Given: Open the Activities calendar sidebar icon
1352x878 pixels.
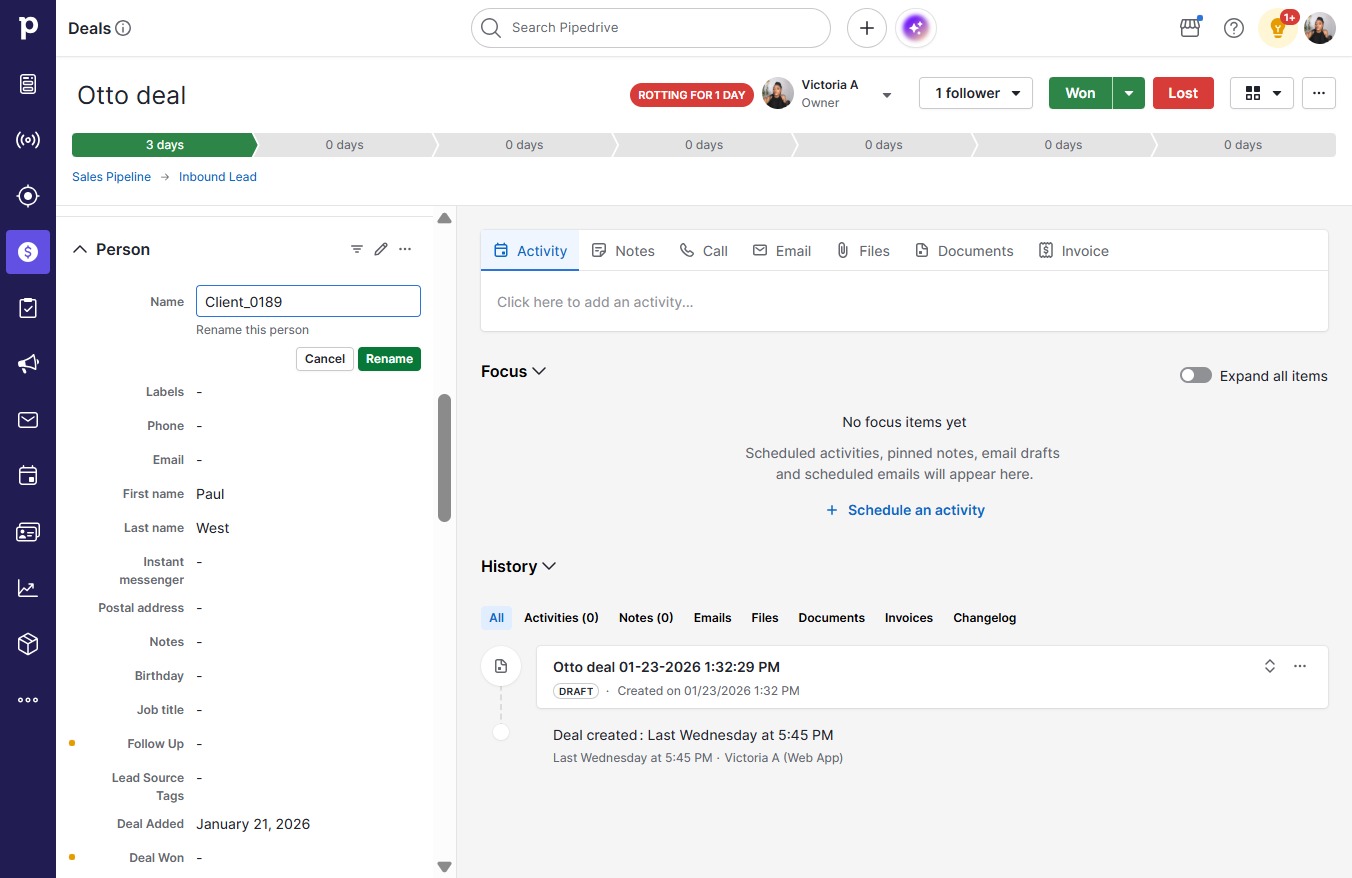Looking at the screenshot, I should tap(28, 476).
